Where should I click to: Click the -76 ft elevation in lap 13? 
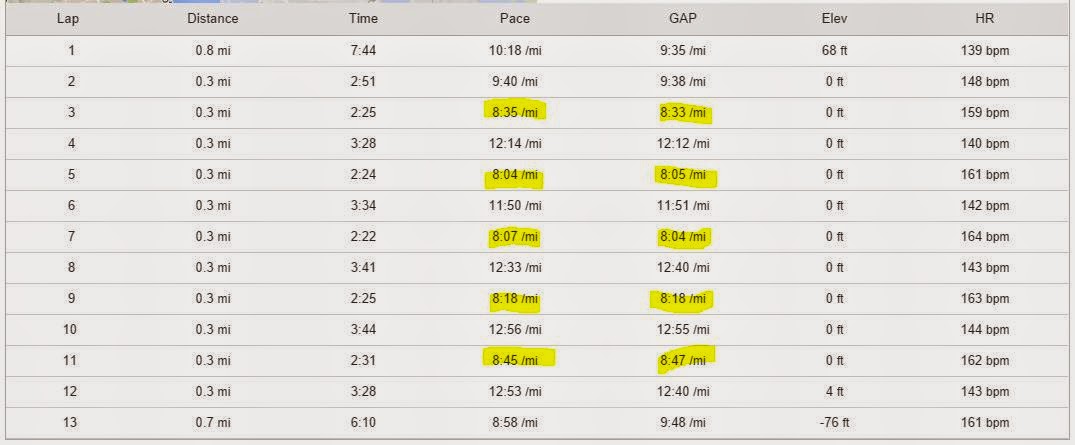click(x=834, y=423)
